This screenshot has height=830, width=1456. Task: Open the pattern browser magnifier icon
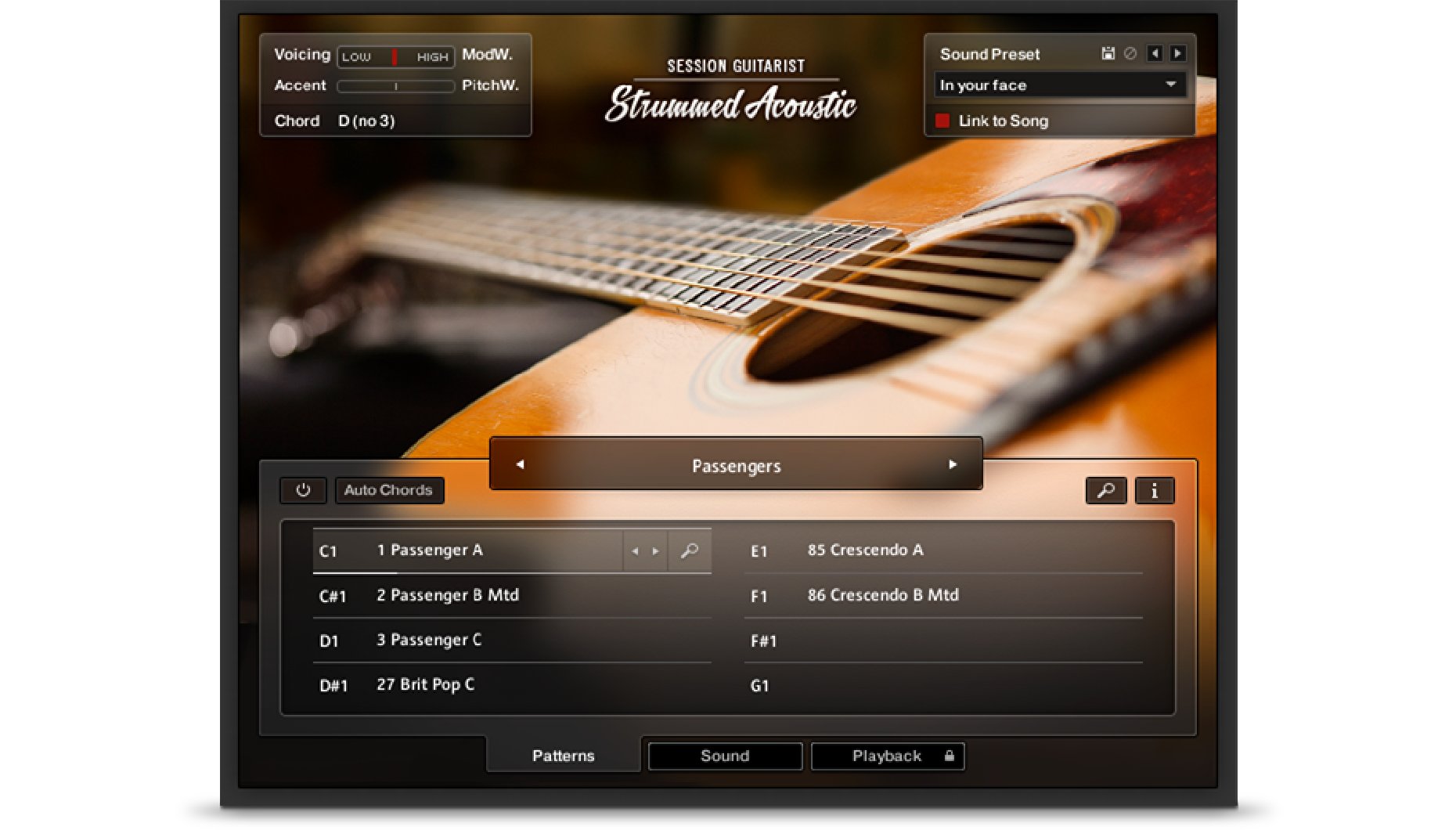coord(1106,490)
